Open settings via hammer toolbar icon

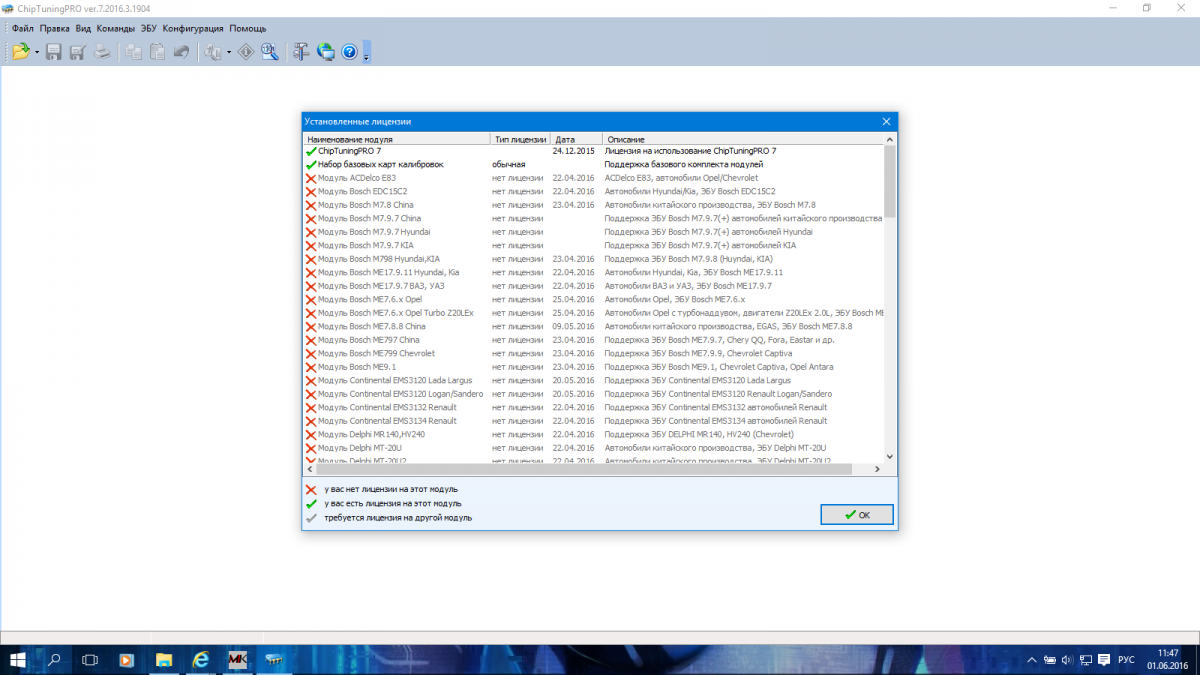301,52
